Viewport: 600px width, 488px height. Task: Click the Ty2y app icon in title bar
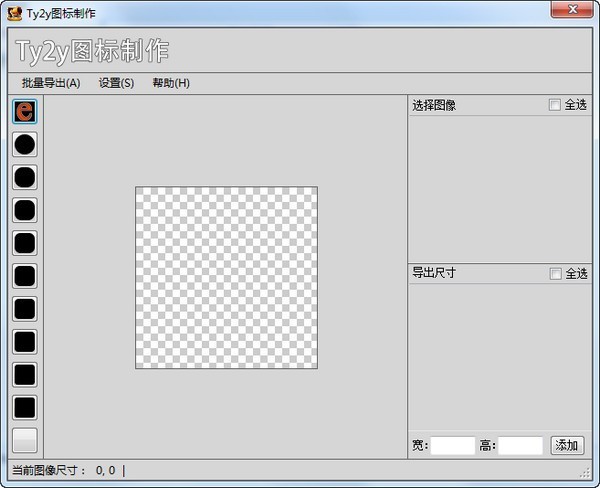[x=15, y=14]
